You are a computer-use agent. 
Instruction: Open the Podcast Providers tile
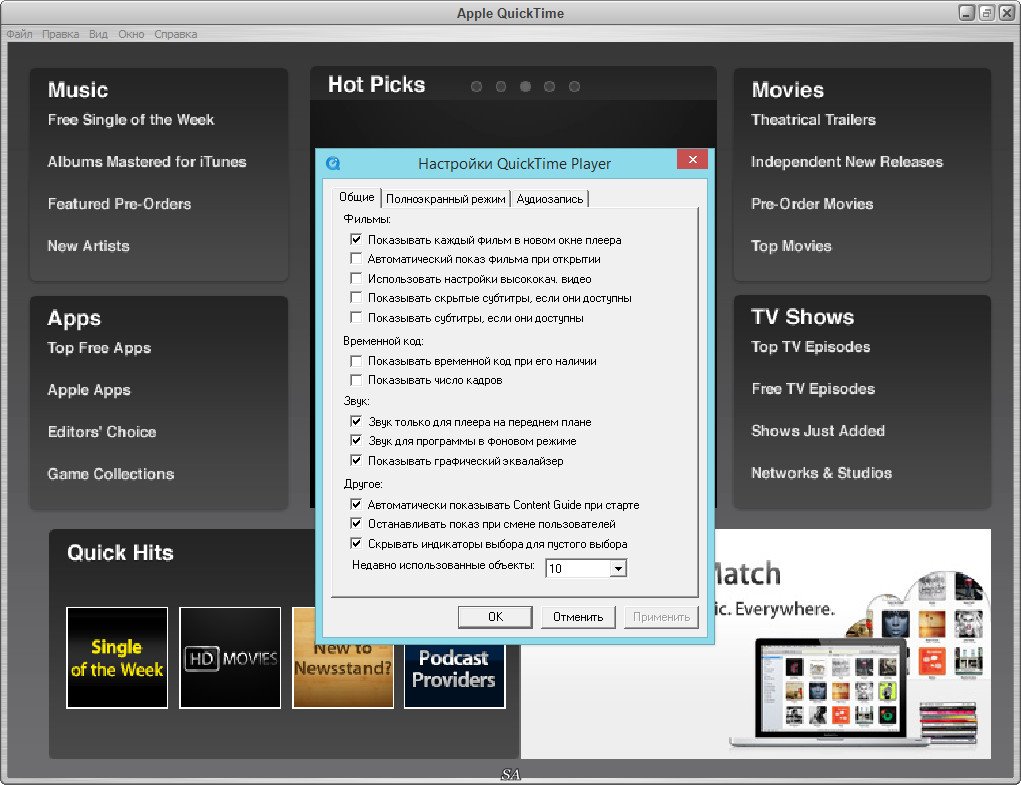455,676
